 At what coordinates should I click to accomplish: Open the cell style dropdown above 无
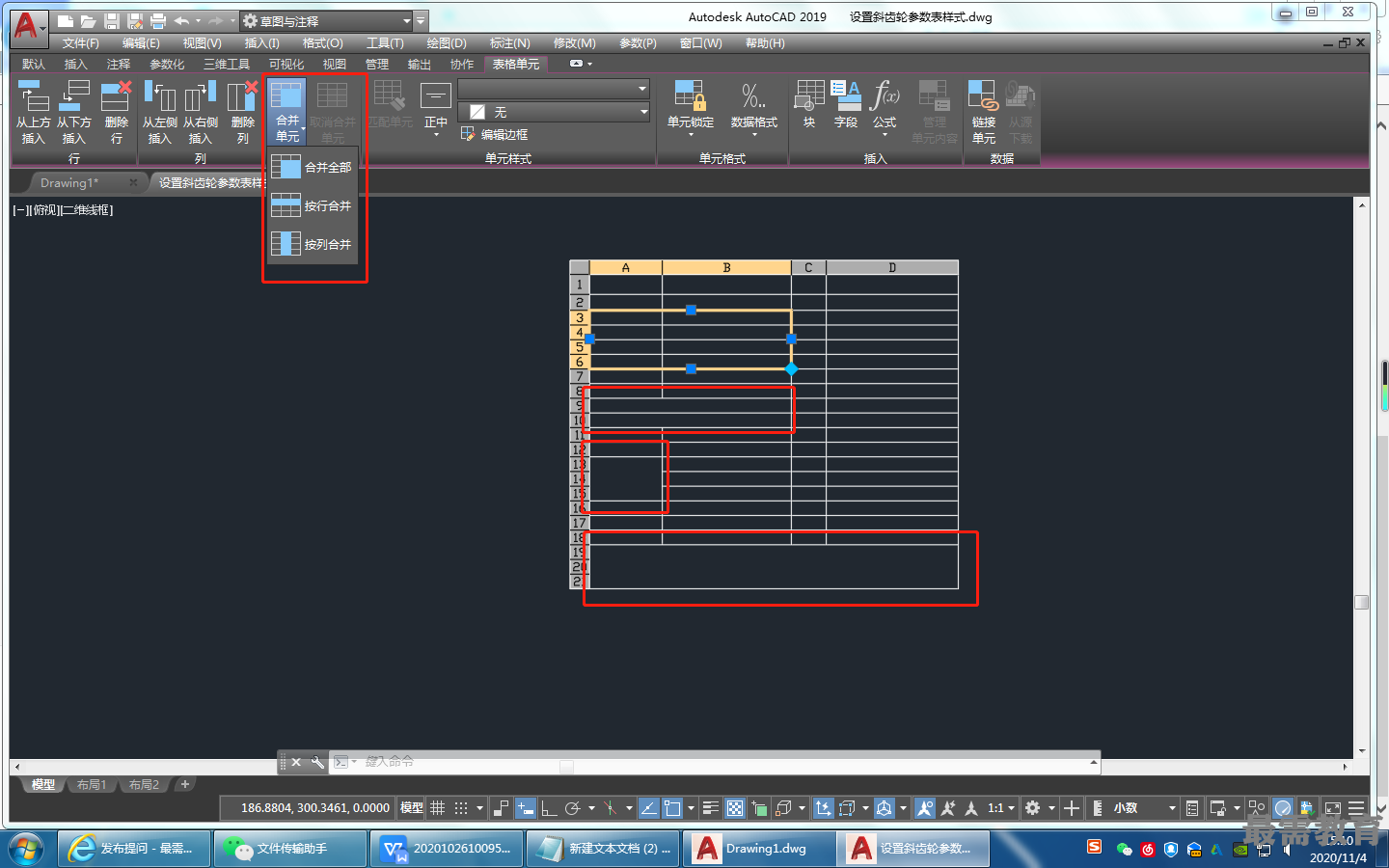click(554, 89)
